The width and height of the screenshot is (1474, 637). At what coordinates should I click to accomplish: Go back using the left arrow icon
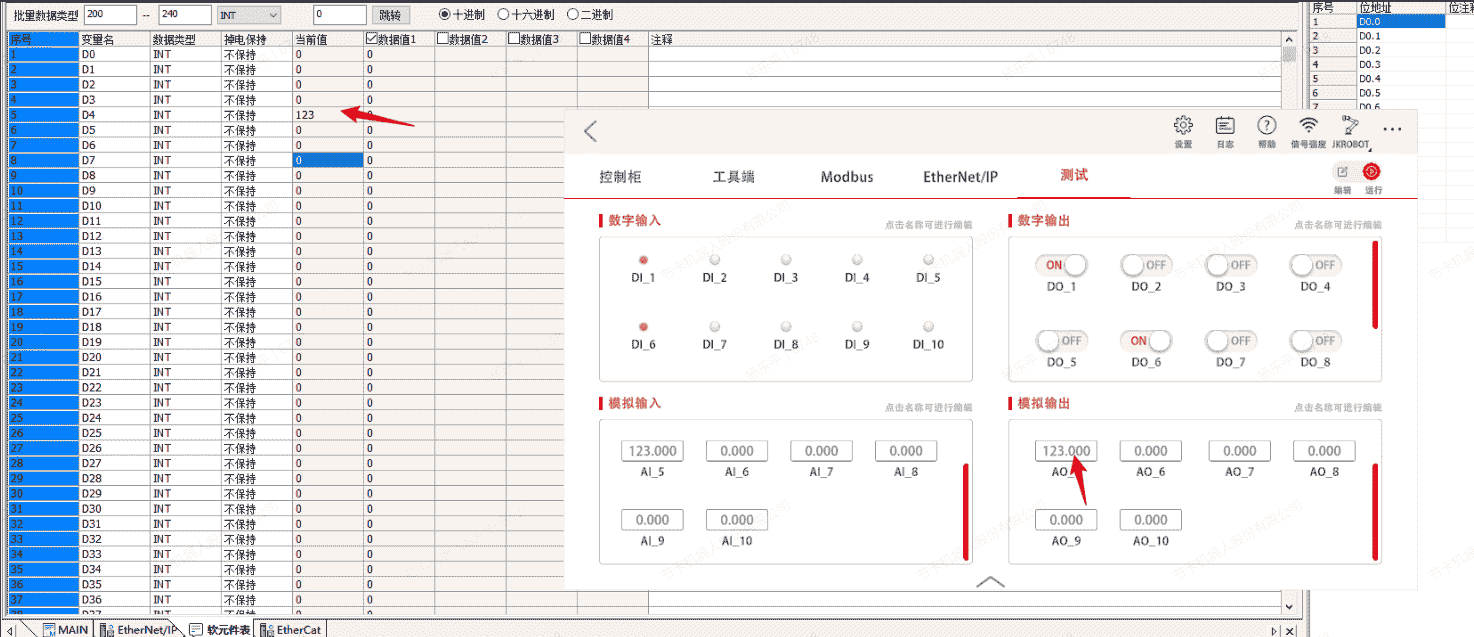pyautogui.click(x=590, y=131)
